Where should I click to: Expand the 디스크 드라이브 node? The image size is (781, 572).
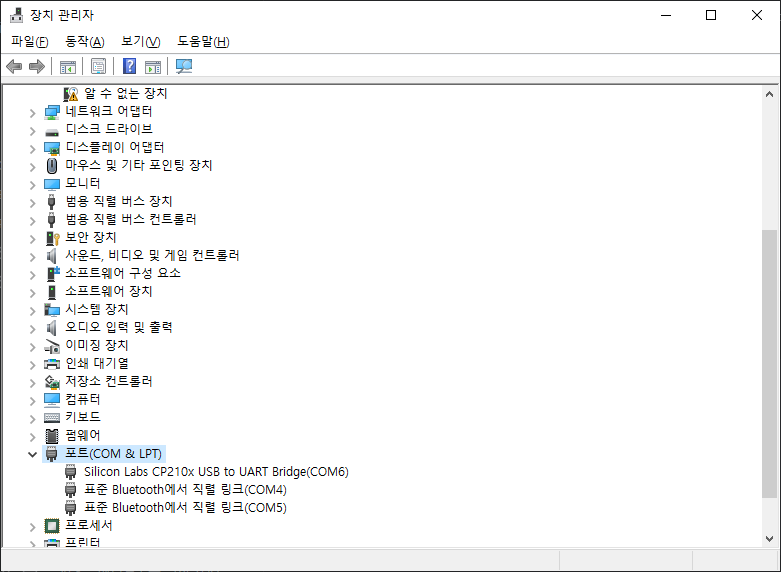32,131
